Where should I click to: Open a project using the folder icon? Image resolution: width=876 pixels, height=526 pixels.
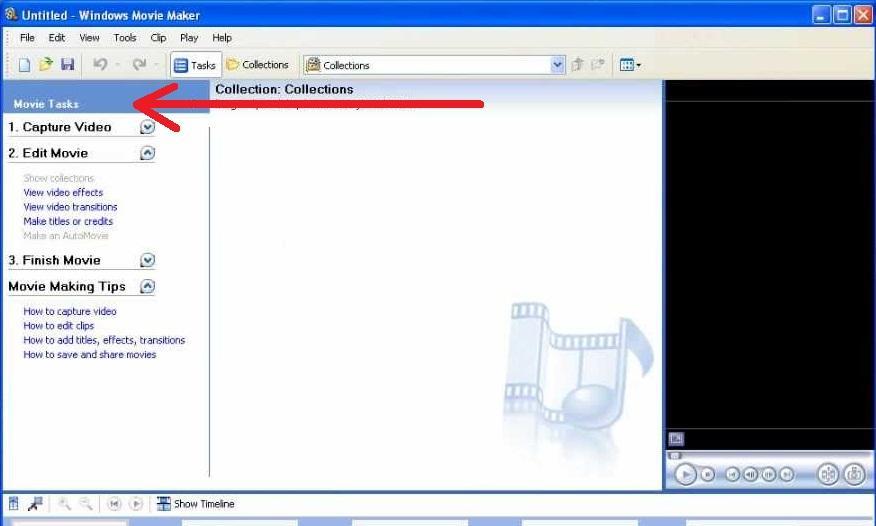[x=46, y=64]
